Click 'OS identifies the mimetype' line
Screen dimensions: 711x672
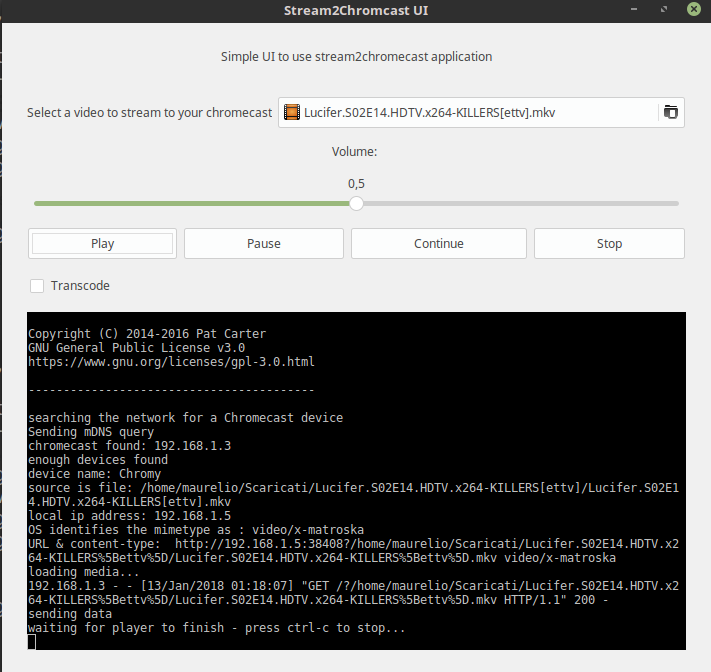pyautogui.click(x=196, y=530)
